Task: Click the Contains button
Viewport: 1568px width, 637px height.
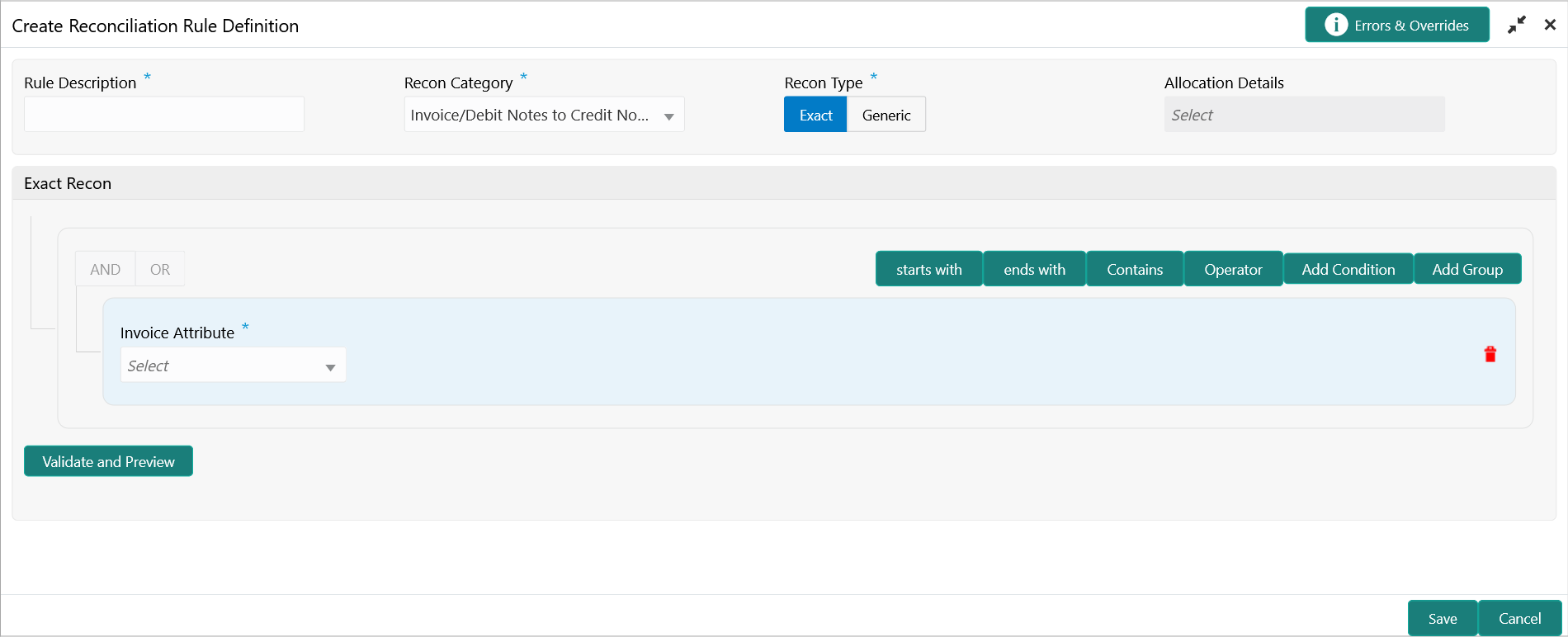Action: [1135, 269]
